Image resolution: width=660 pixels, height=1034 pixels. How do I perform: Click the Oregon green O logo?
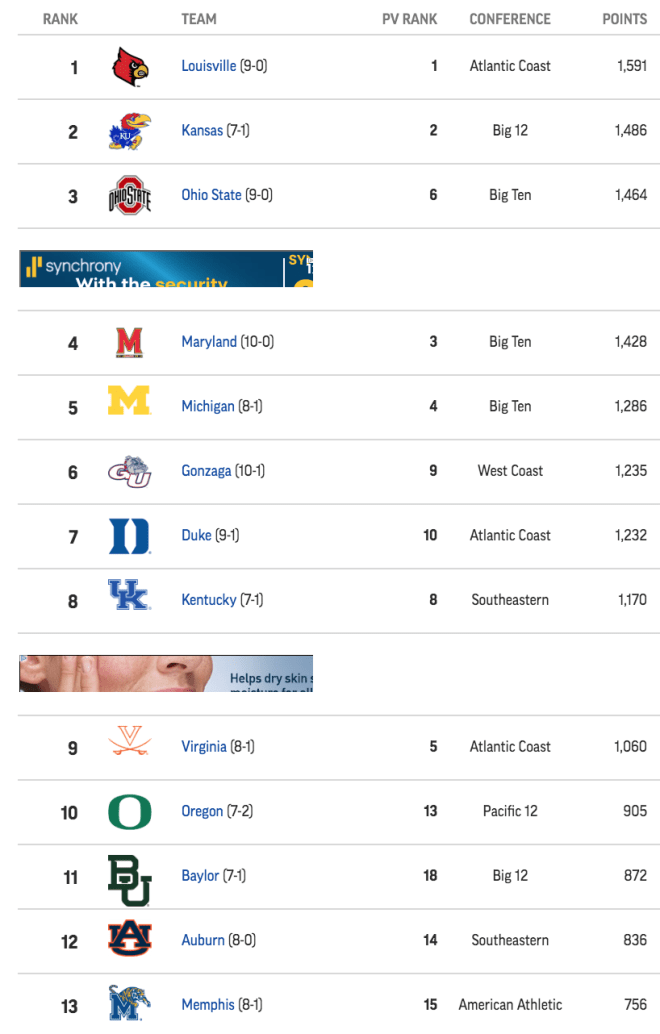130,812
